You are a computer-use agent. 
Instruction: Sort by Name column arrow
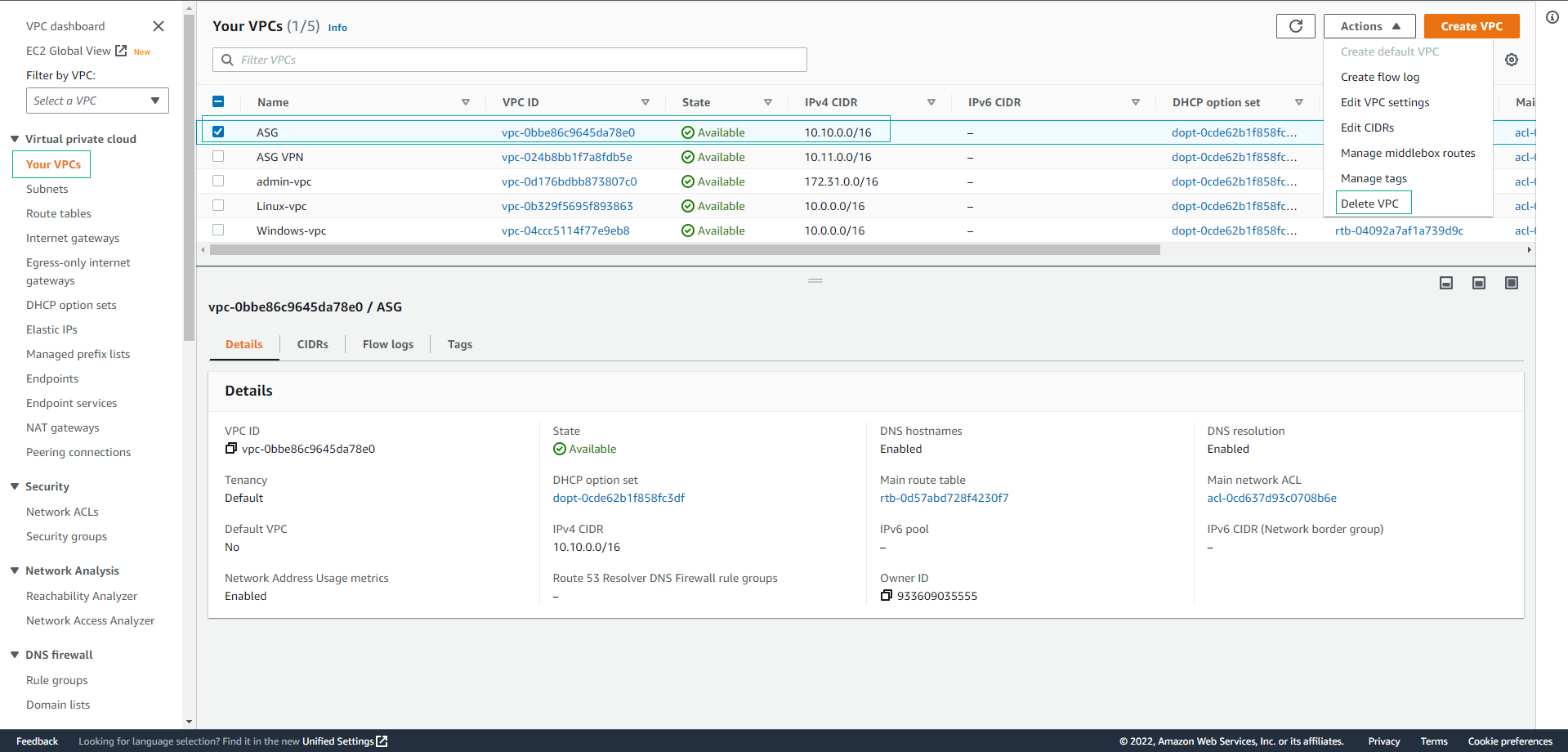[466, 102]
